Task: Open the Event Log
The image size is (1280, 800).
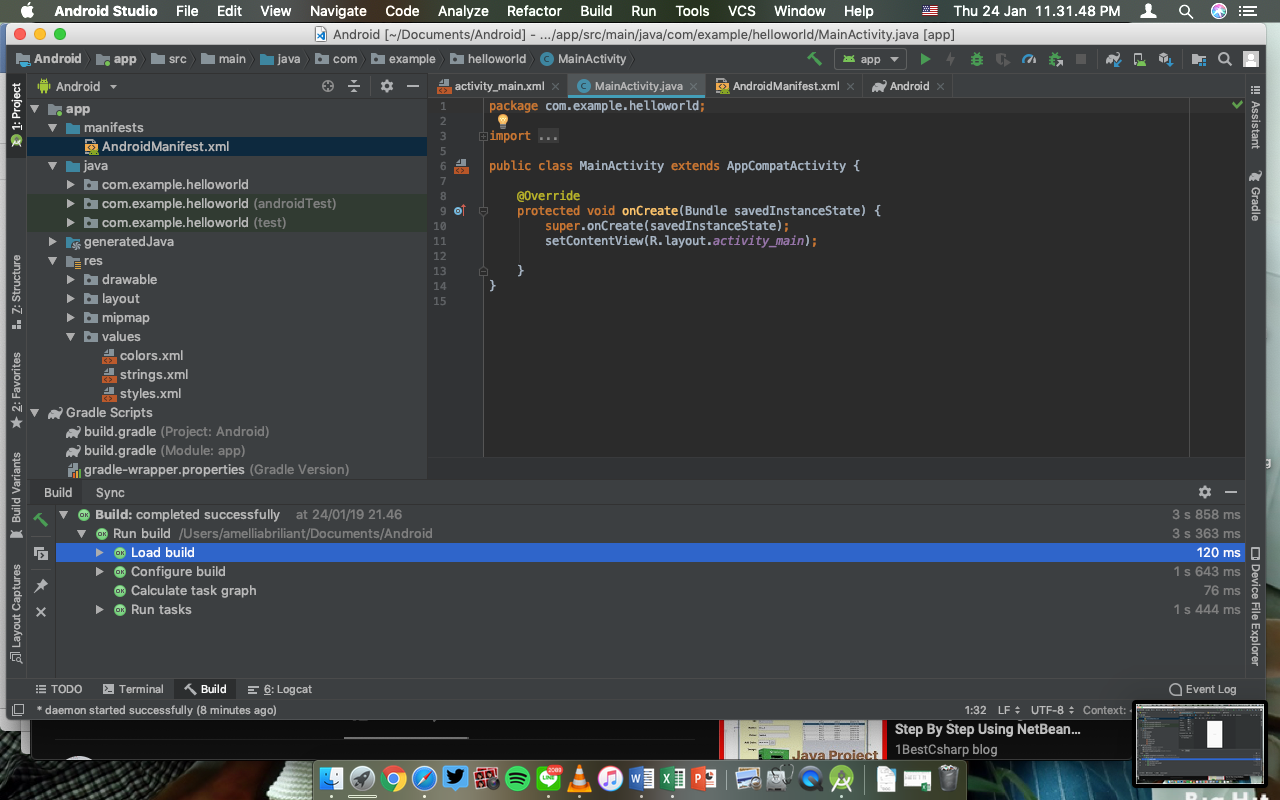Action: click(1202, 689)
